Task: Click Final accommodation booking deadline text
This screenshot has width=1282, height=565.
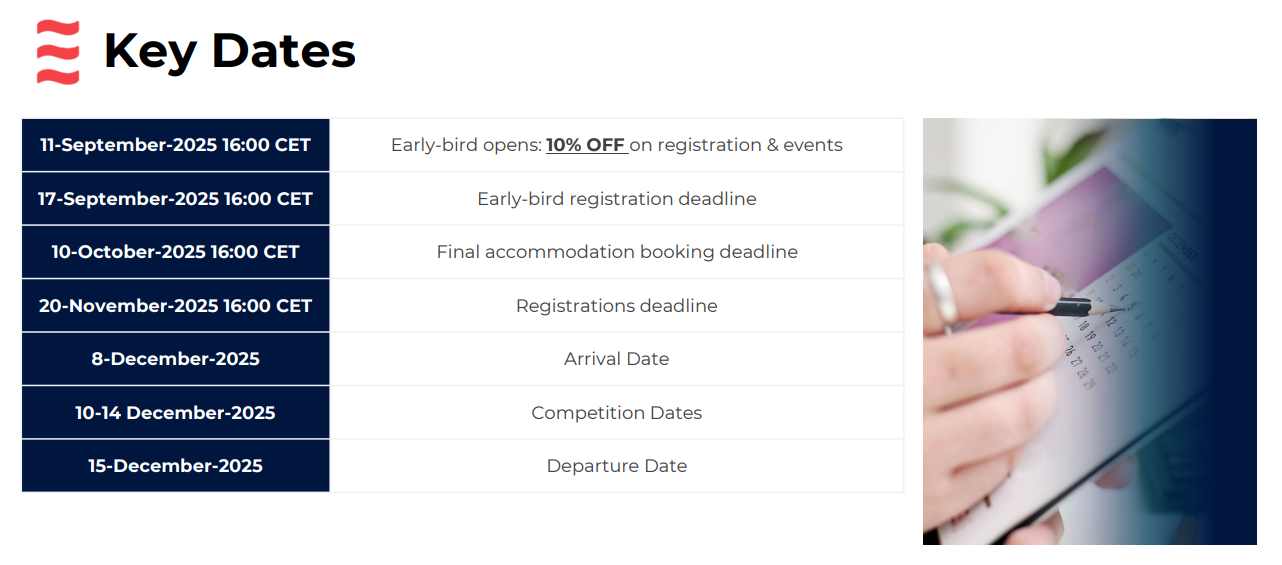Action: coord(617,252)
